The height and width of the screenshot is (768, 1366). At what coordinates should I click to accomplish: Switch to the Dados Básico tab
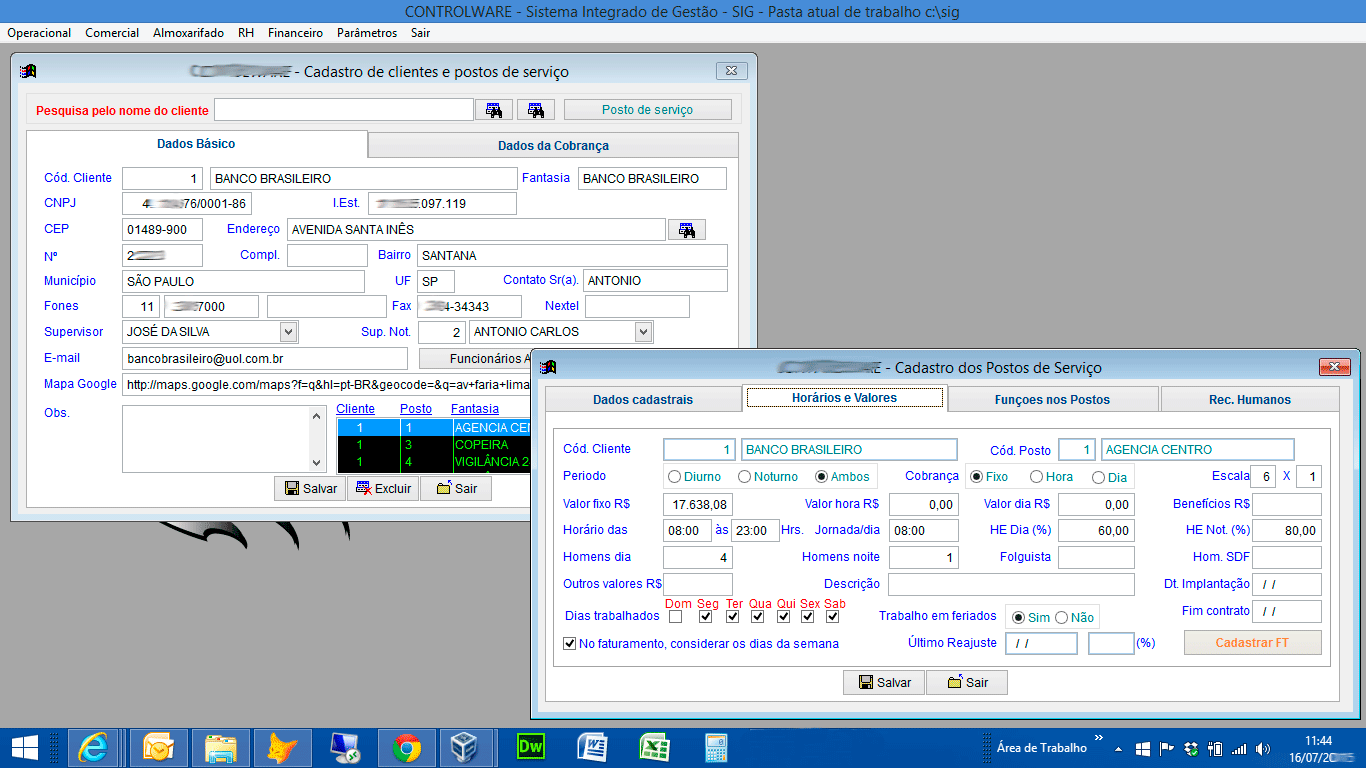[x=196, y=144]
